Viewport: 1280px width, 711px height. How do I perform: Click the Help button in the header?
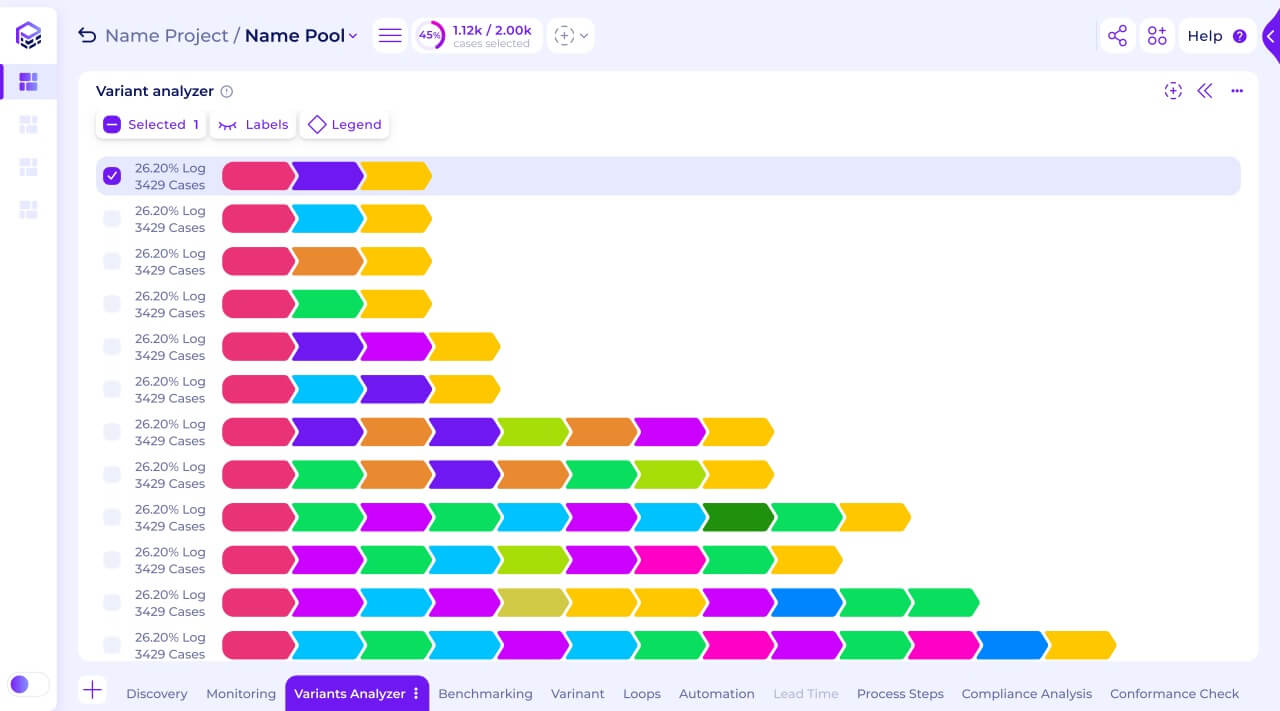1217,35
